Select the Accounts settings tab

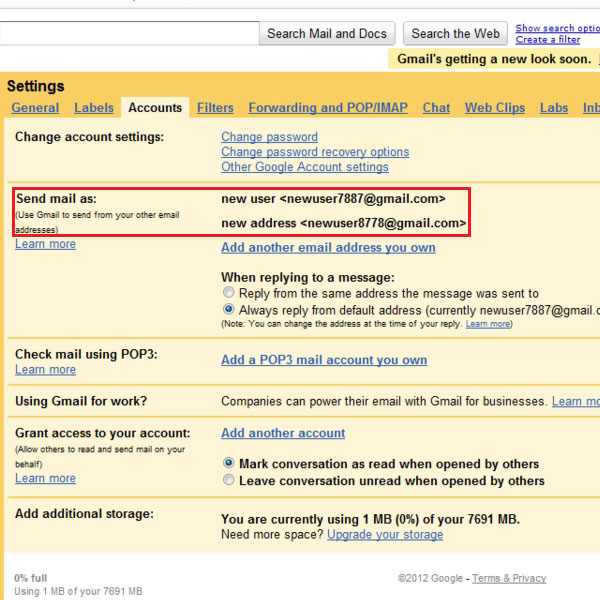(x=155, y=108)
